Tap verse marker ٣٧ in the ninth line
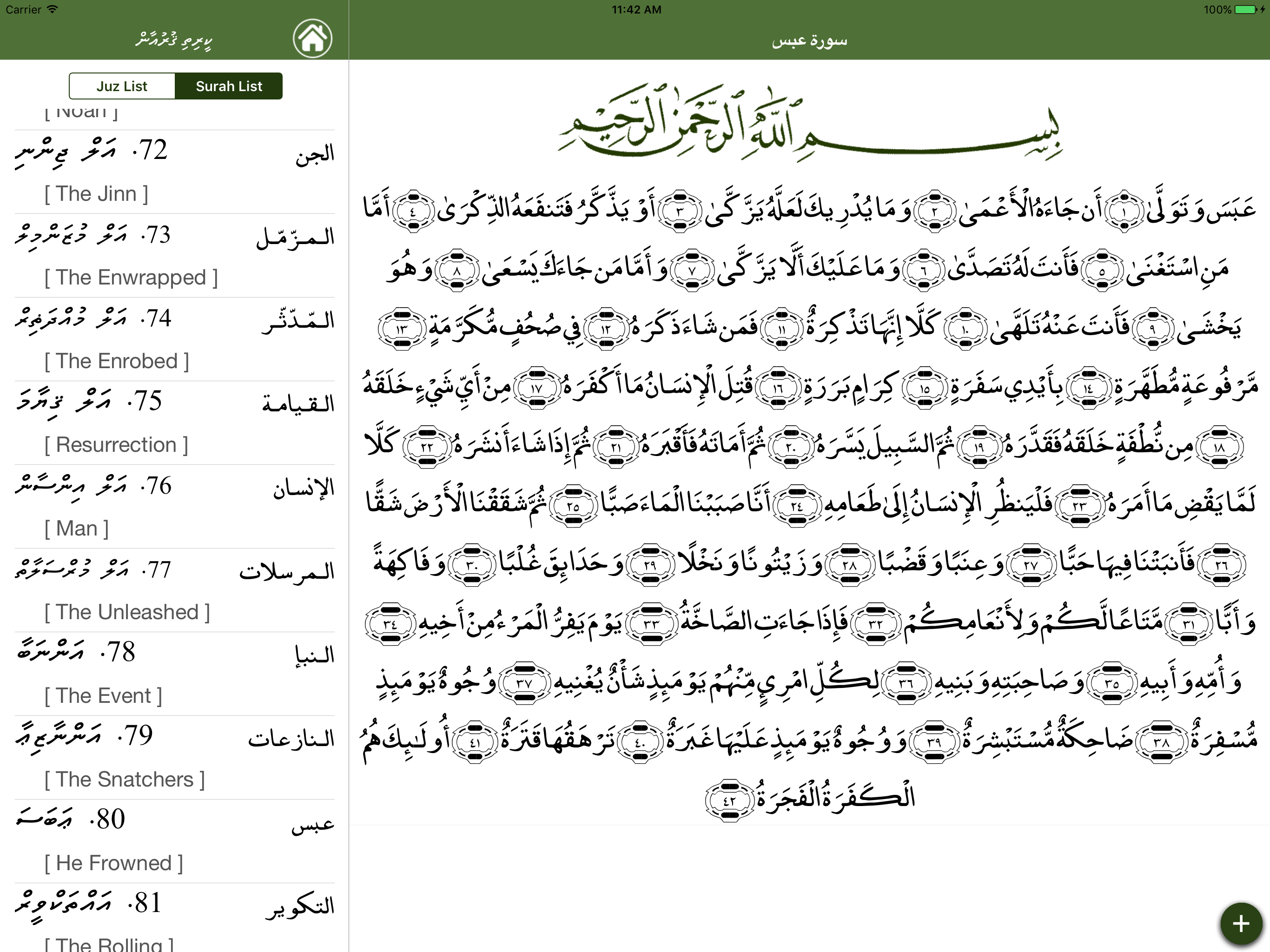 point(523,683)
